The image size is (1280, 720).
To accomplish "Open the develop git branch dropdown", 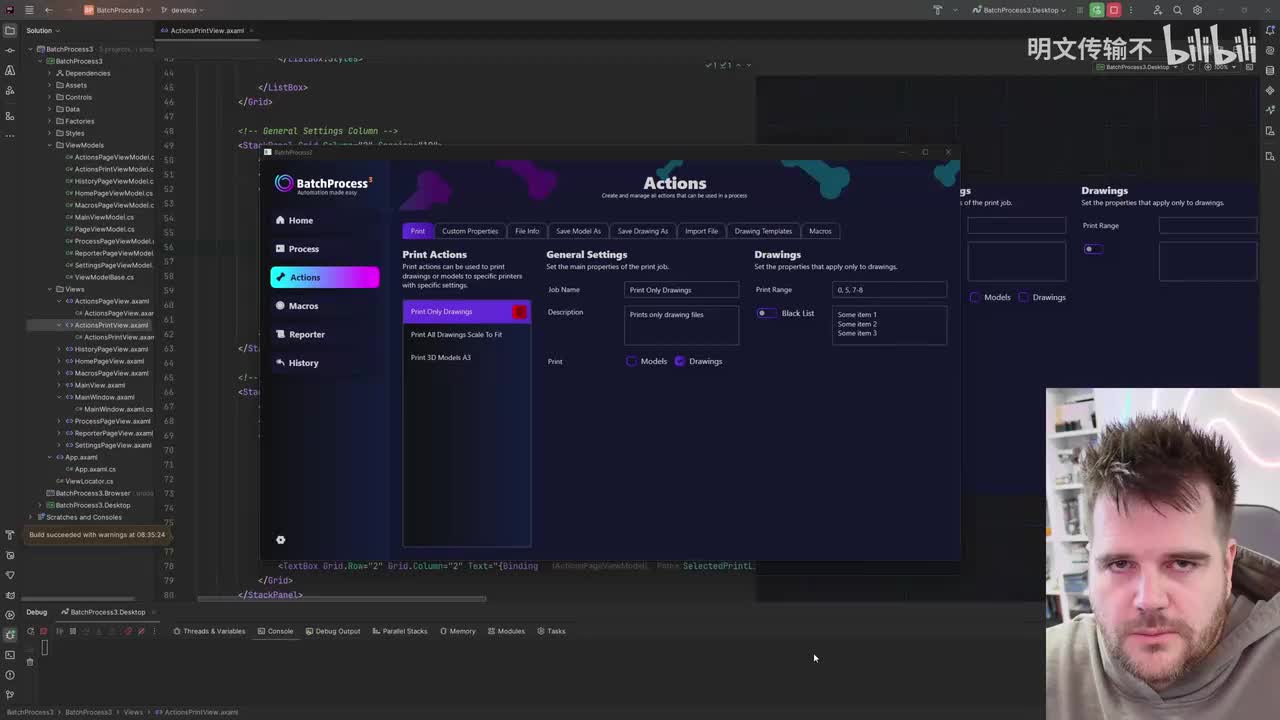I will [183, 10].
